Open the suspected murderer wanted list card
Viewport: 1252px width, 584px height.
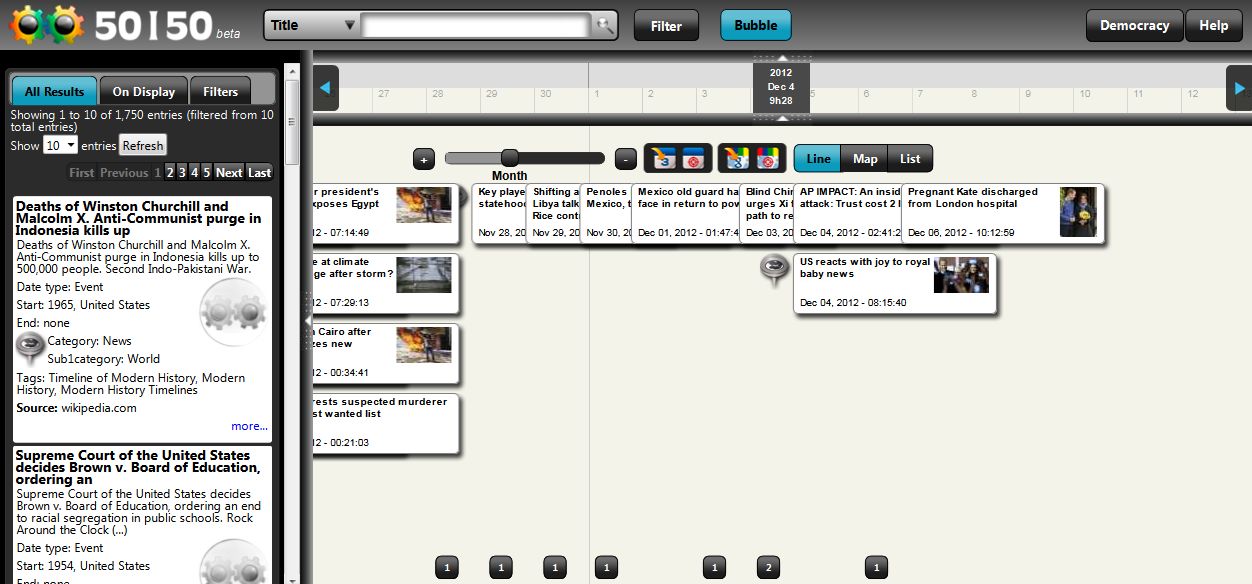(x=385, y=423)
